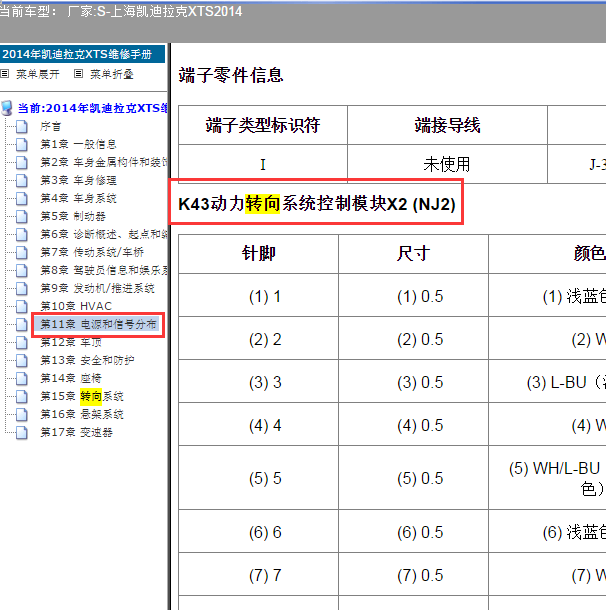Screen dimensions: 606x610
Task: Click the document icon beside 第15章 转向系统
Action: tap(22, 396)
